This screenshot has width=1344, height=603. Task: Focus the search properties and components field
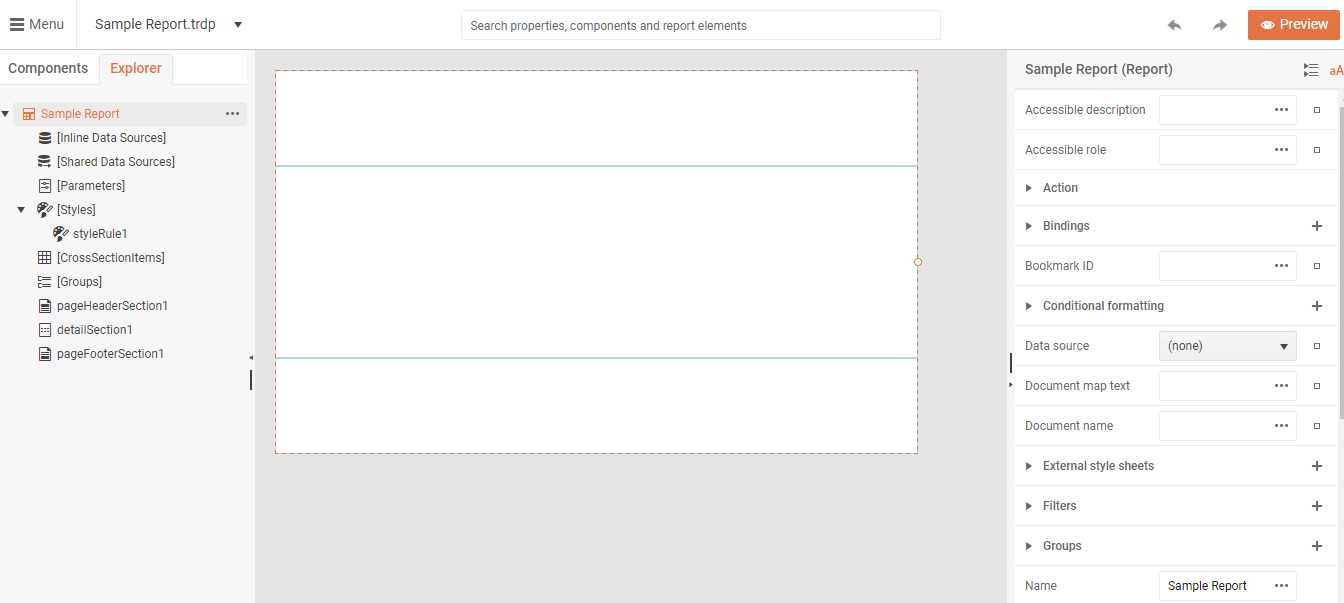tap(700, 25)
